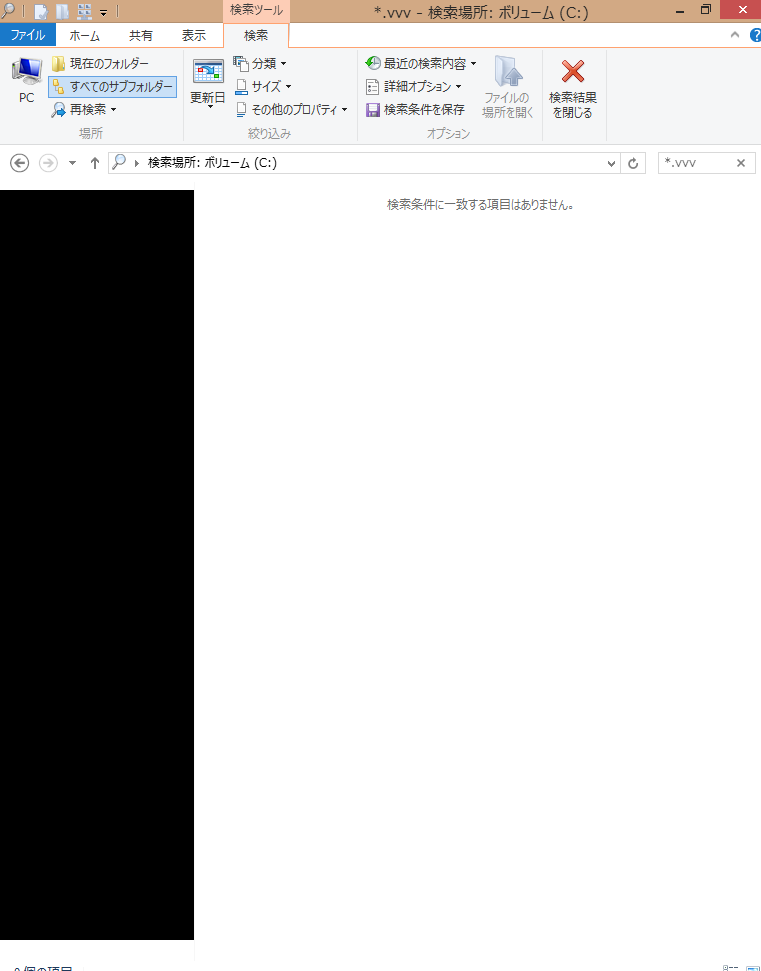Open the 再検索 dropdown
761x971 pixels.
coord(84,110)
